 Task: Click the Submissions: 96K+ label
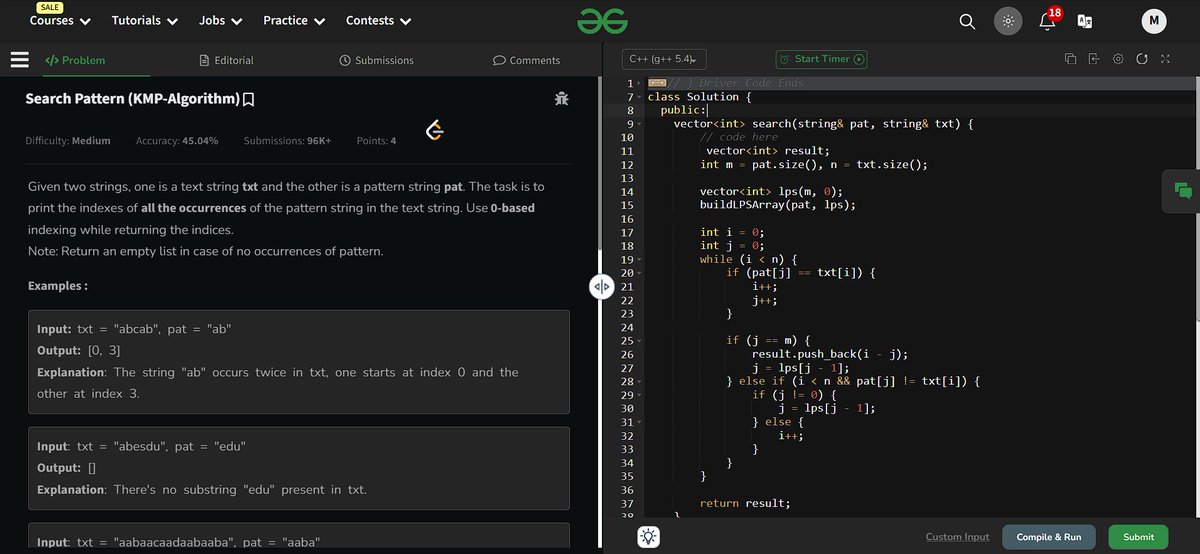point(287,141)
